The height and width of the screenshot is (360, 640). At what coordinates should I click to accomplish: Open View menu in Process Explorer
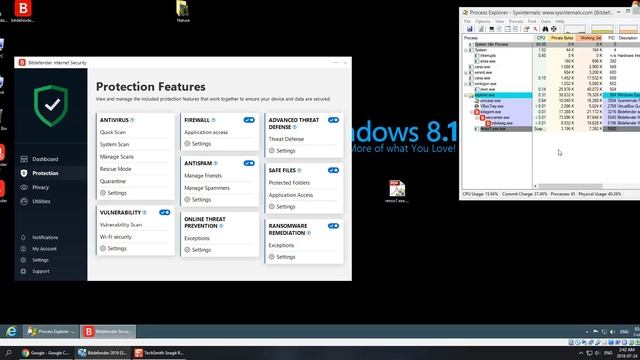click(499, 21)
